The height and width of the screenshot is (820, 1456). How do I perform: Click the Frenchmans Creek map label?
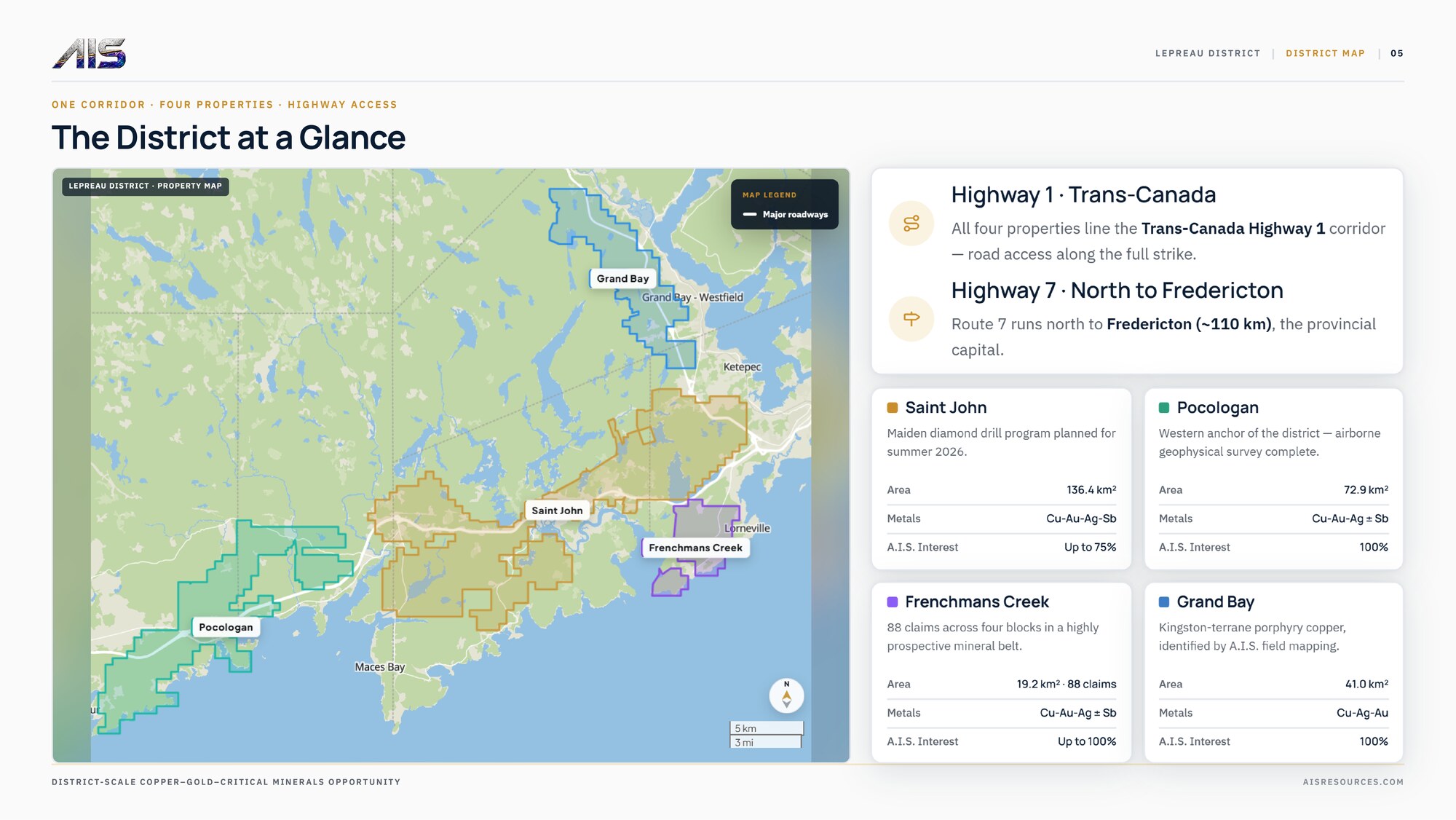695,548
